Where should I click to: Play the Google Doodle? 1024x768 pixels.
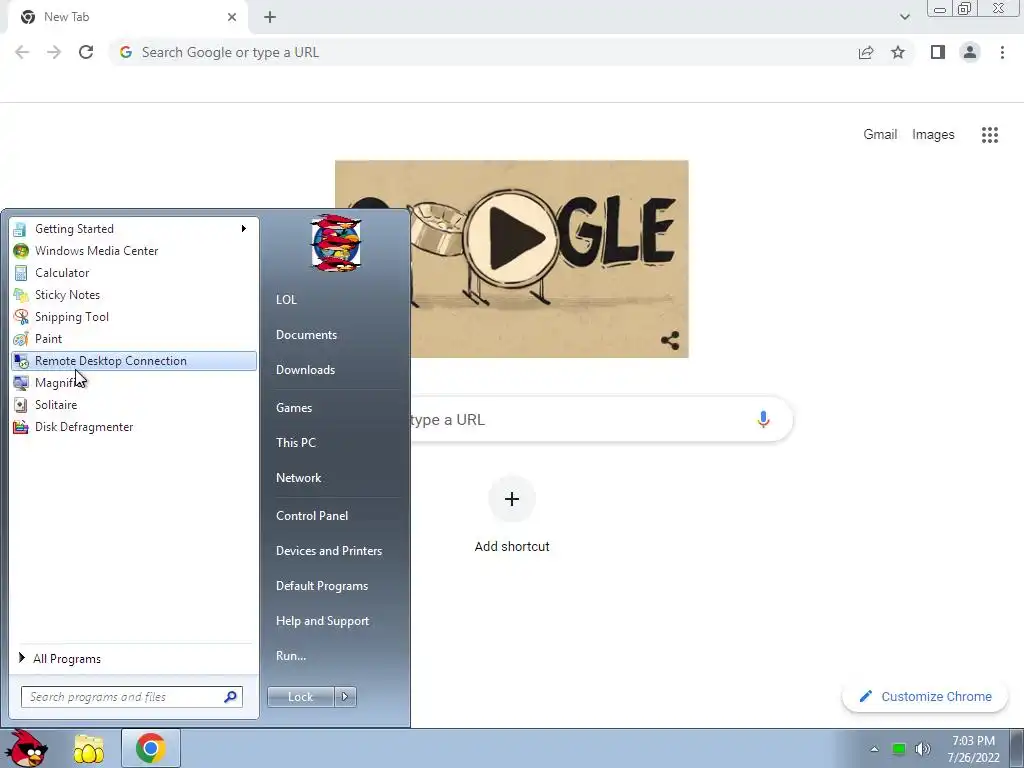(x=513, y=239)
